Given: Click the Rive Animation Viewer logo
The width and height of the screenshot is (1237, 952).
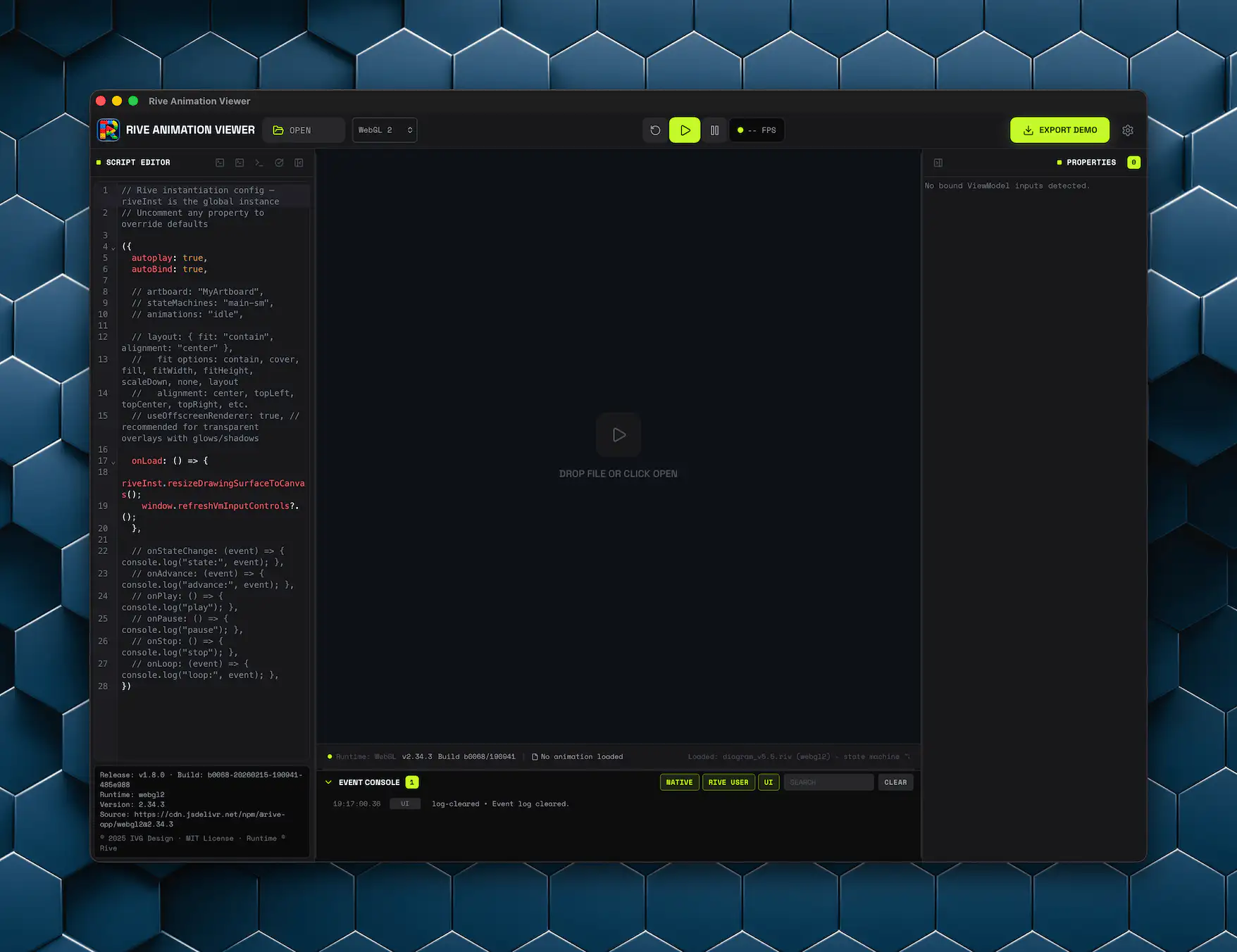Looking at the screenshot, I should (x=108, y=130).
